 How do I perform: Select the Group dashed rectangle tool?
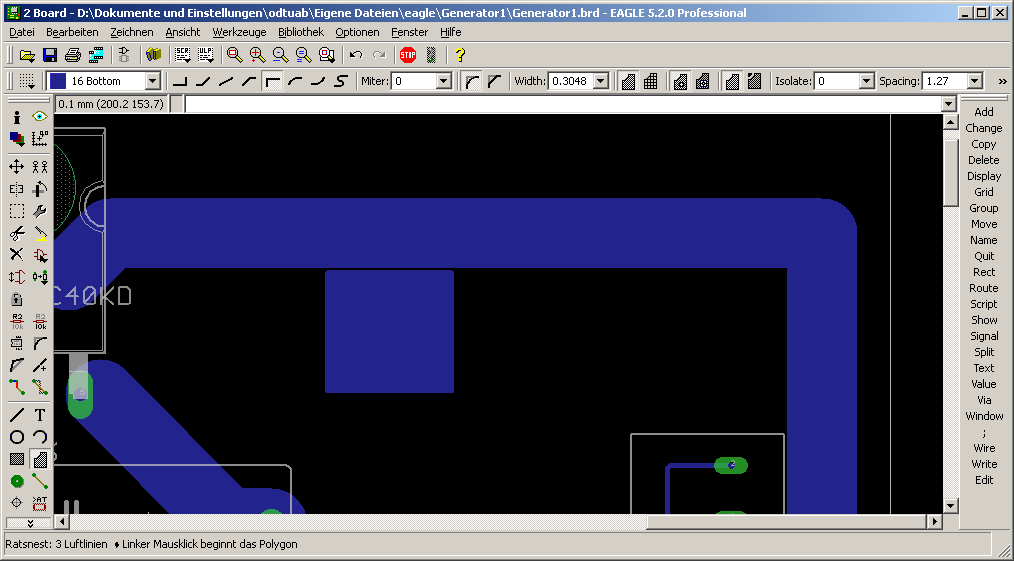pyautogui.click(x=17, y=211)
